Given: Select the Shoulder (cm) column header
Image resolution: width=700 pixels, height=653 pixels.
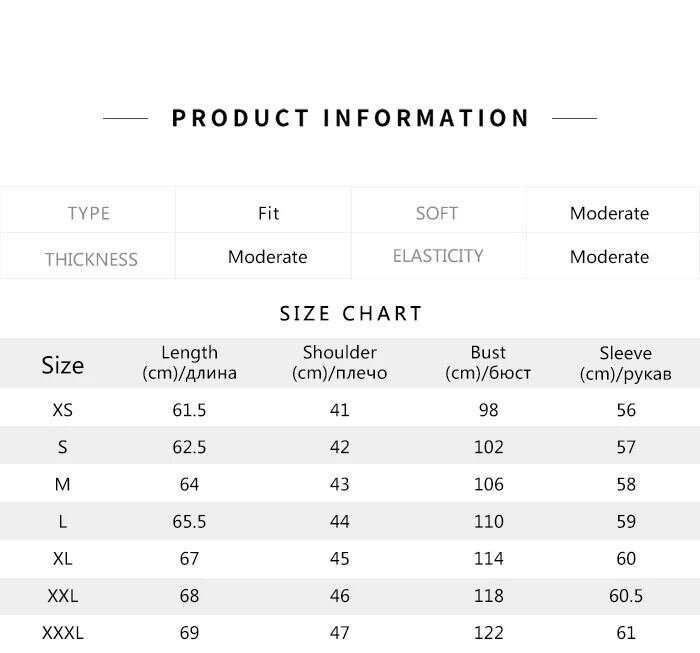Looking at the screenshot, I should 339,363.
